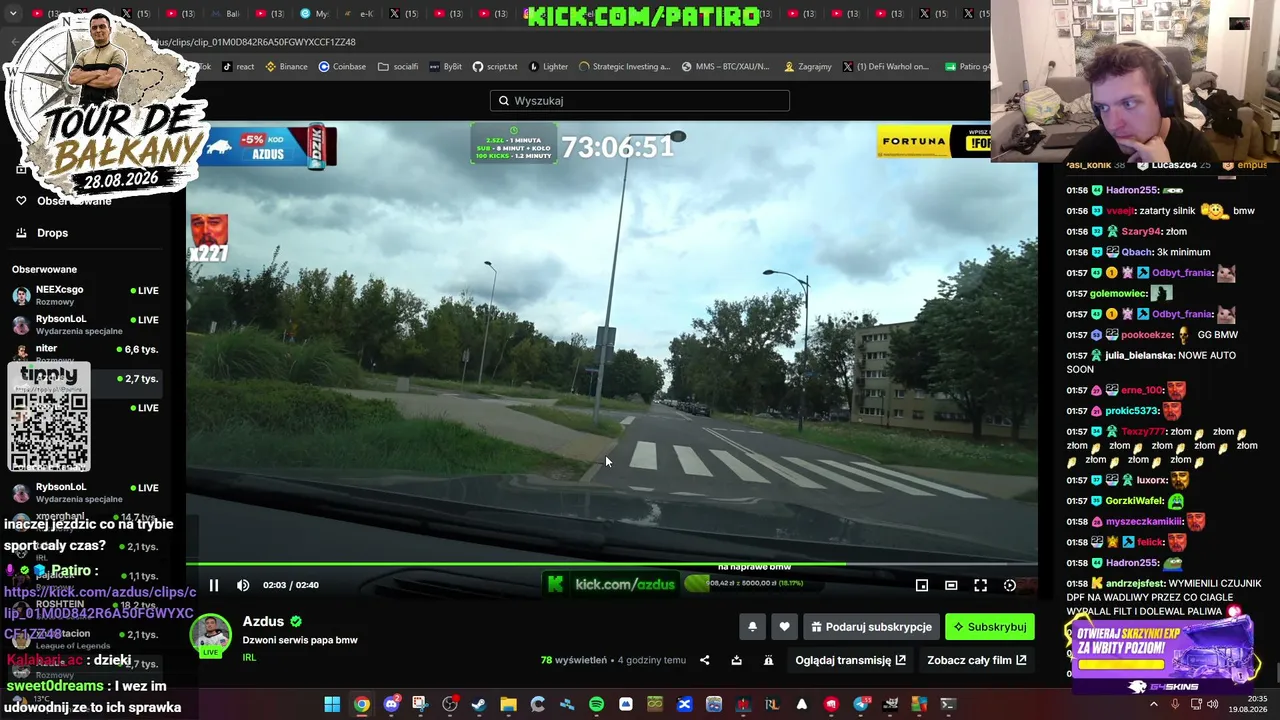Open Steam from the taskbar

coord(479,704)
